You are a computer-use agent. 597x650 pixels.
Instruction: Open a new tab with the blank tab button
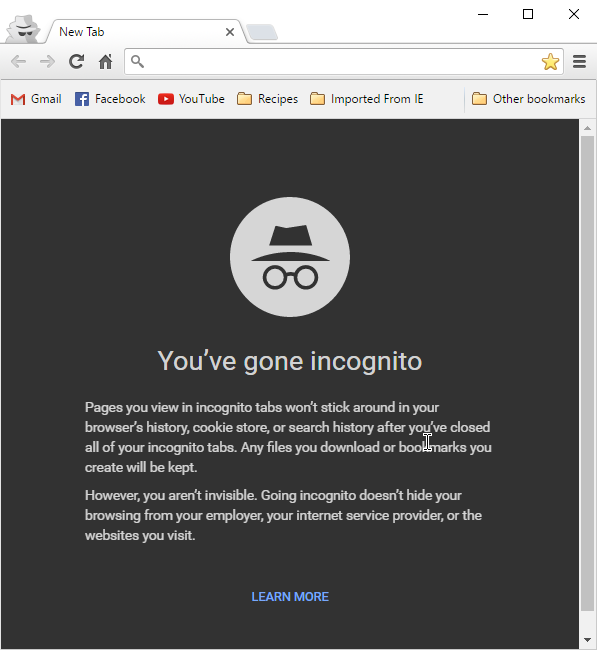coord(262,32)
